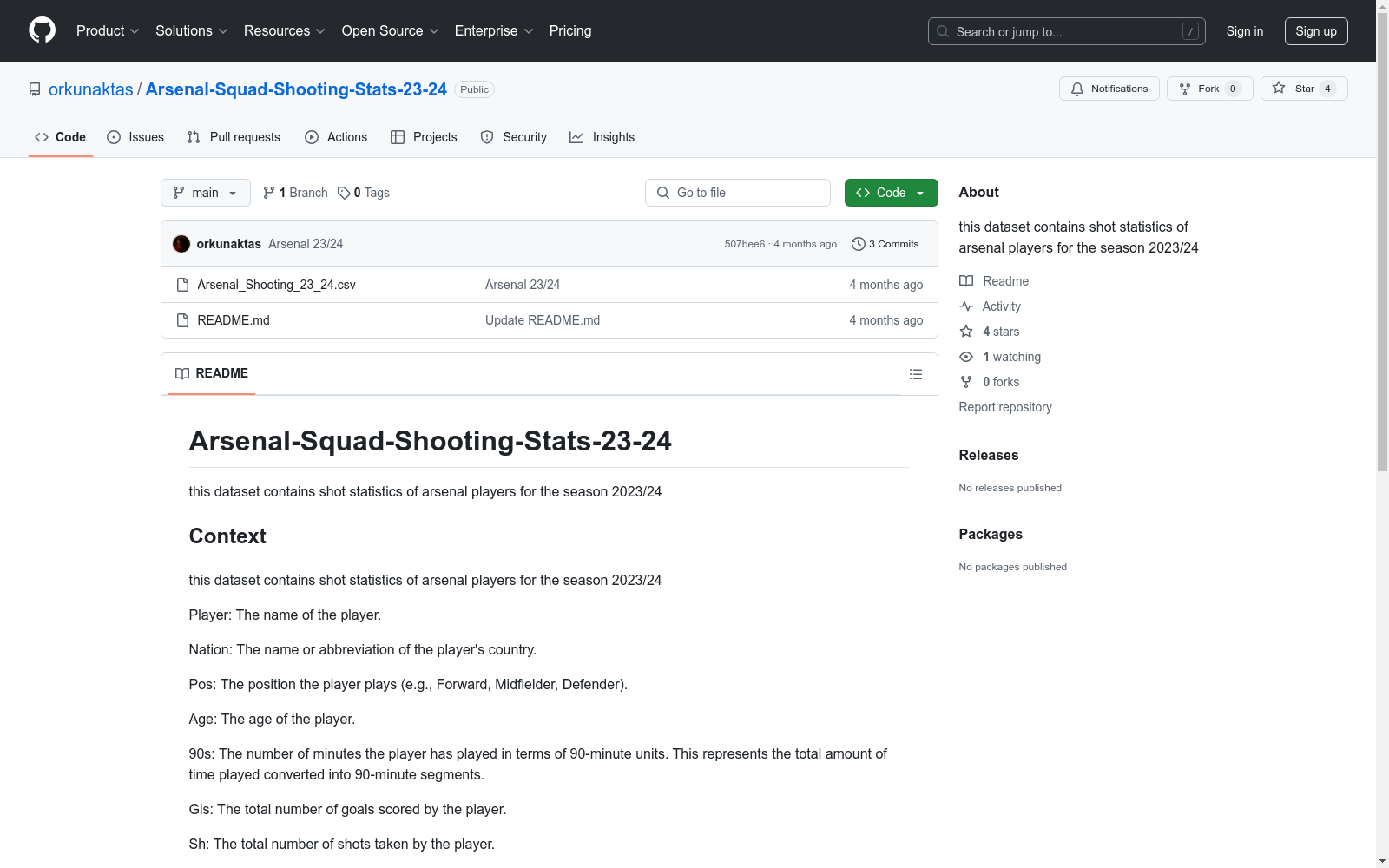Open the README outline list icon
This screenshot has width=1389, height=868.
[915, 374]
